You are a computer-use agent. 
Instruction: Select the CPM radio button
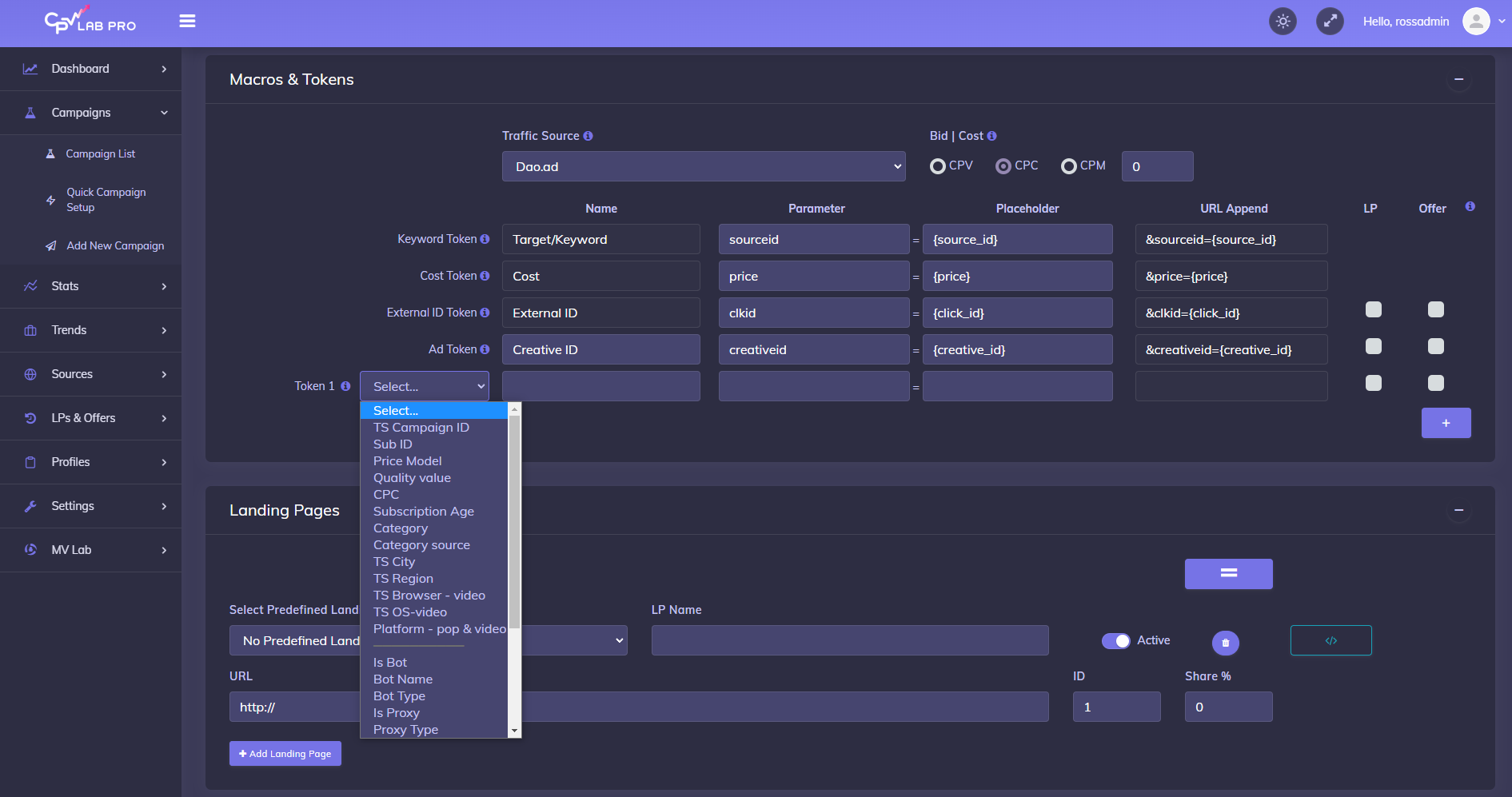(1068, 166)
